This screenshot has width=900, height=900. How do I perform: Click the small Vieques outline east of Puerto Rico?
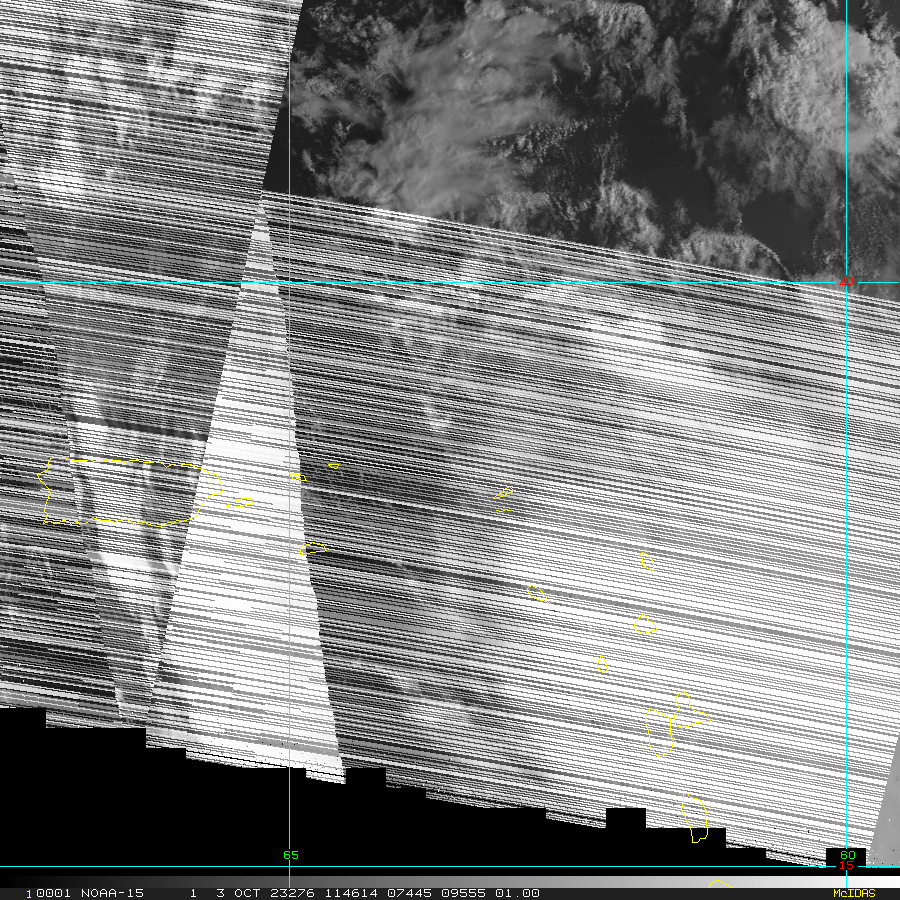coord(240,503)
